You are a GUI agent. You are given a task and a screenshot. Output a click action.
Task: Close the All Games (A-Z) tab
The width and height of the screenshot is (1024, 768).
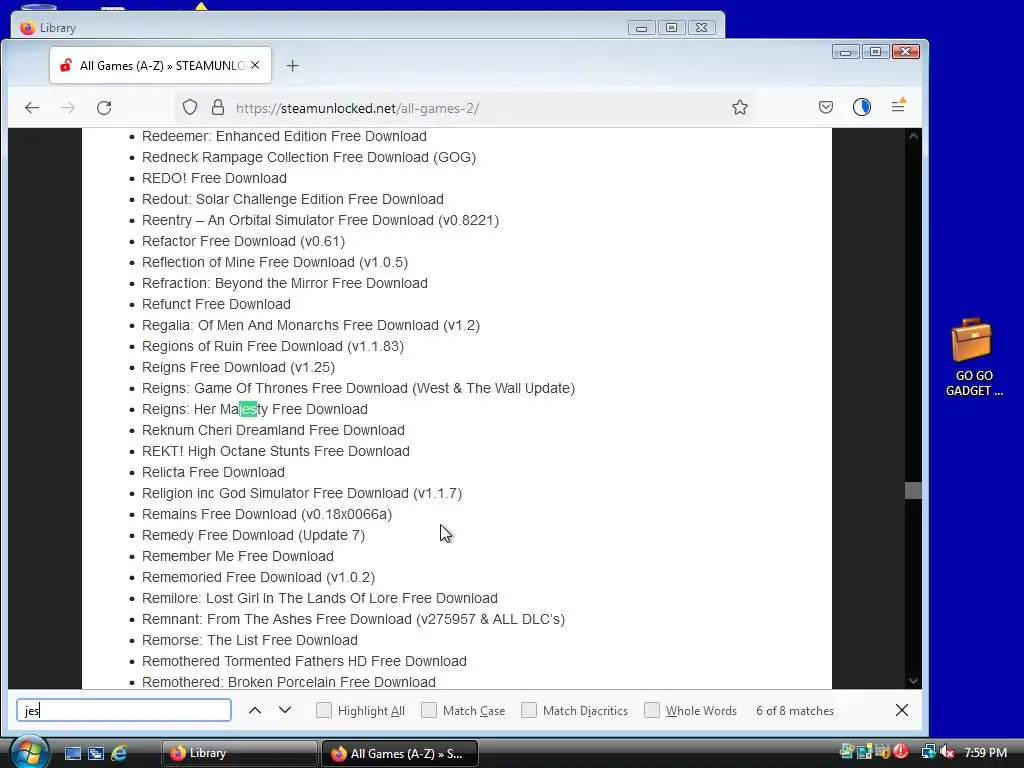click(x=255, y=65)
